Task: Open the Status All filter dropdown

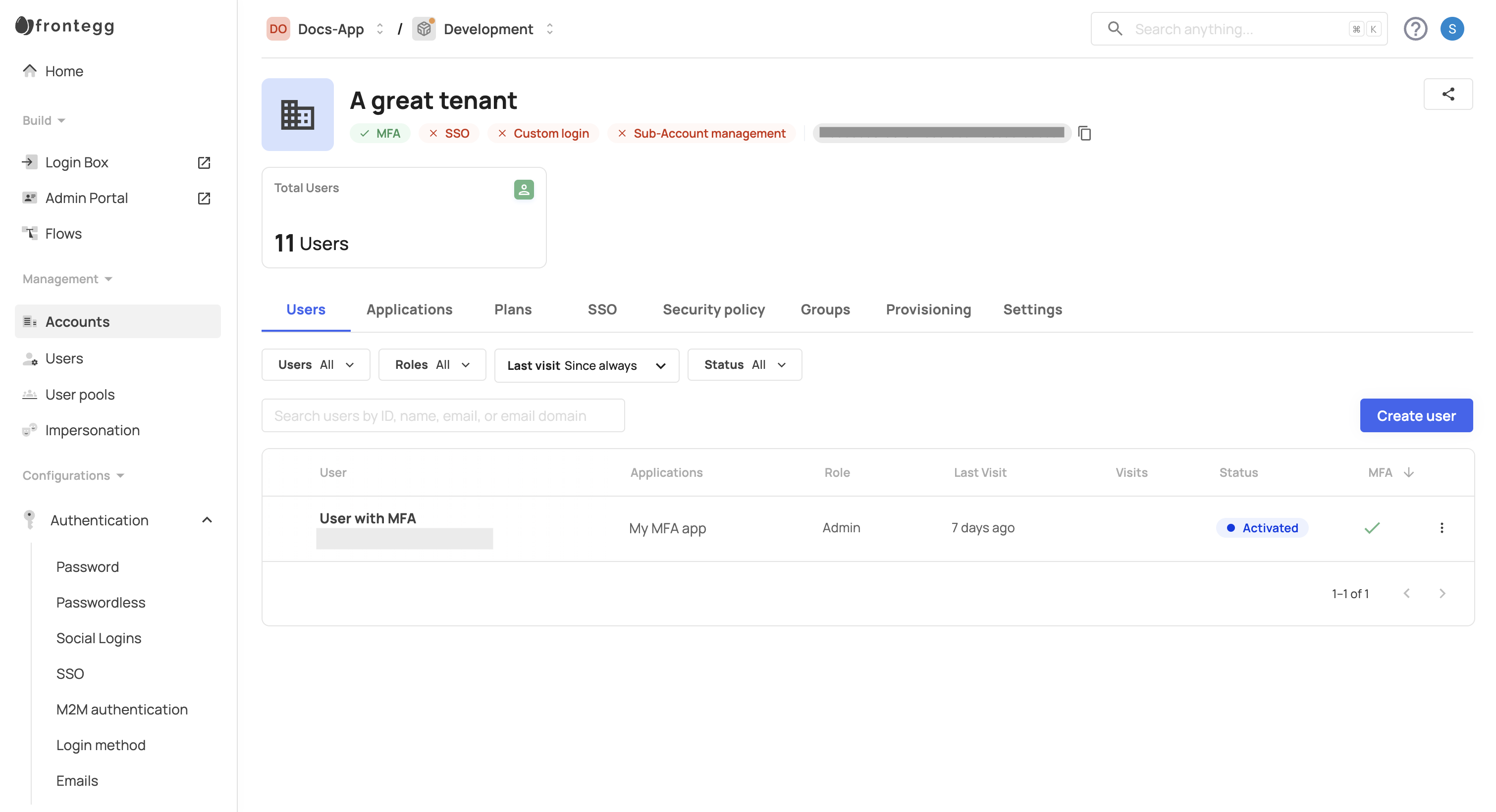Action: pyautogui.click(x=744, y=364)
